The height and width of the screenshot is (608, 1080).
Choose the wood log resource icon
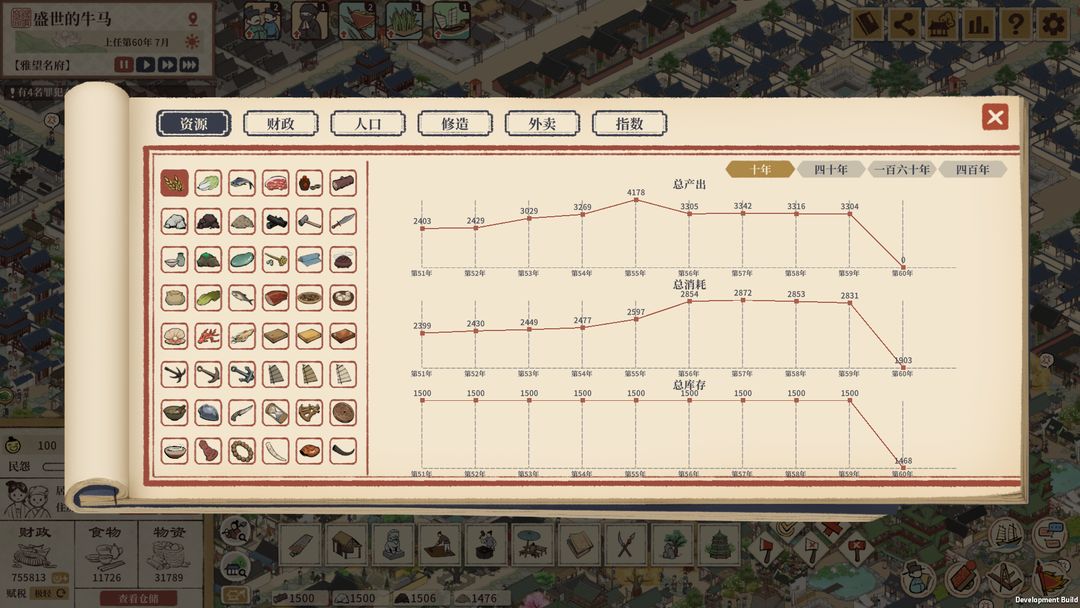point(343,183)
